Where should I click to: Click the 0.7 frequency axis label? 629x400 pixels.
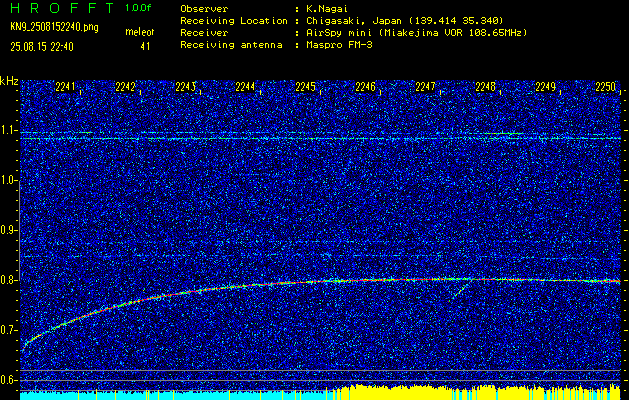(x=9, y=330)
